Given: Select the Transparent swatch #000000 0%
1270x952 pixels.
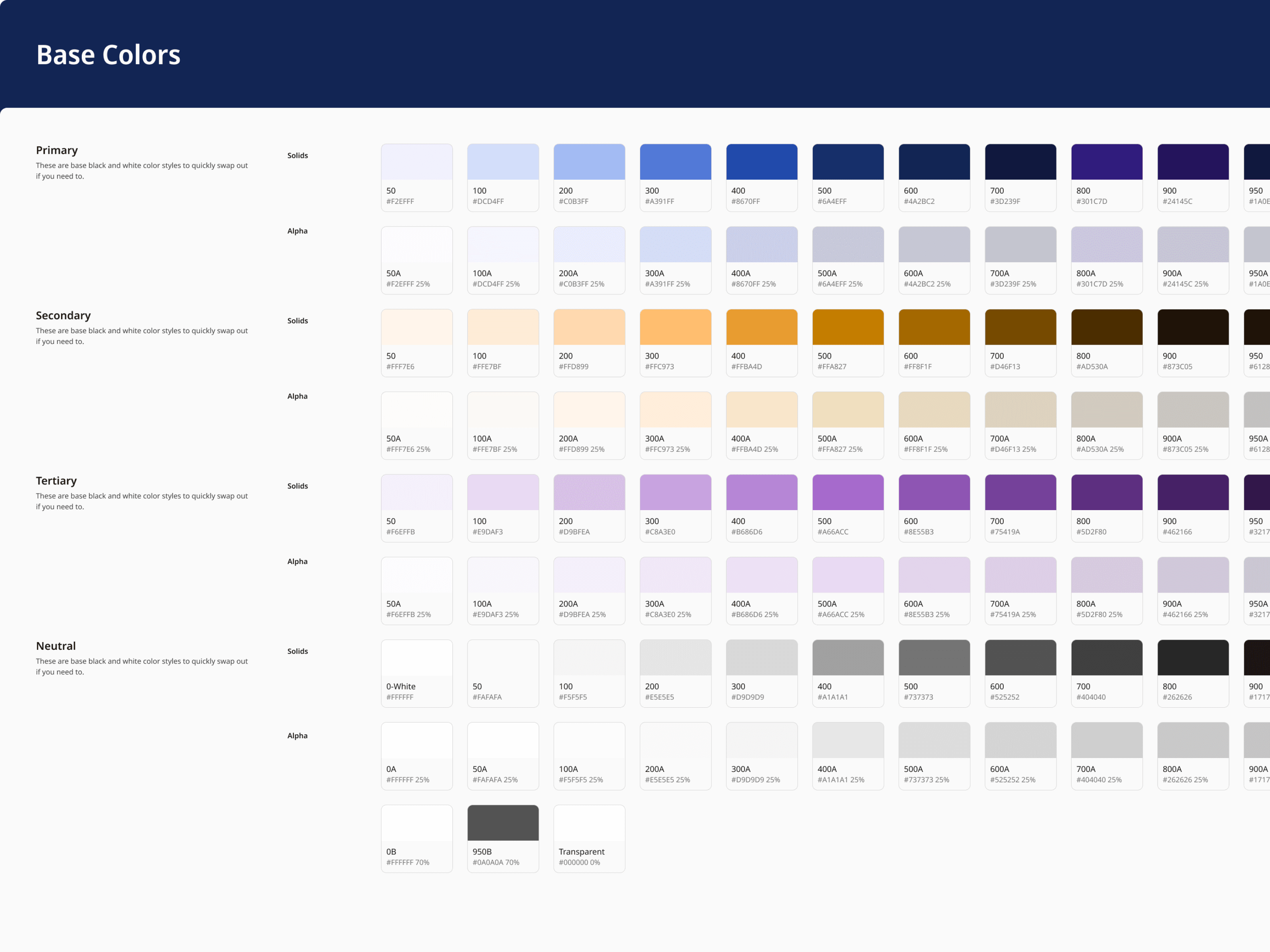Looking at the screenshot, I should (x=589, y=839).
